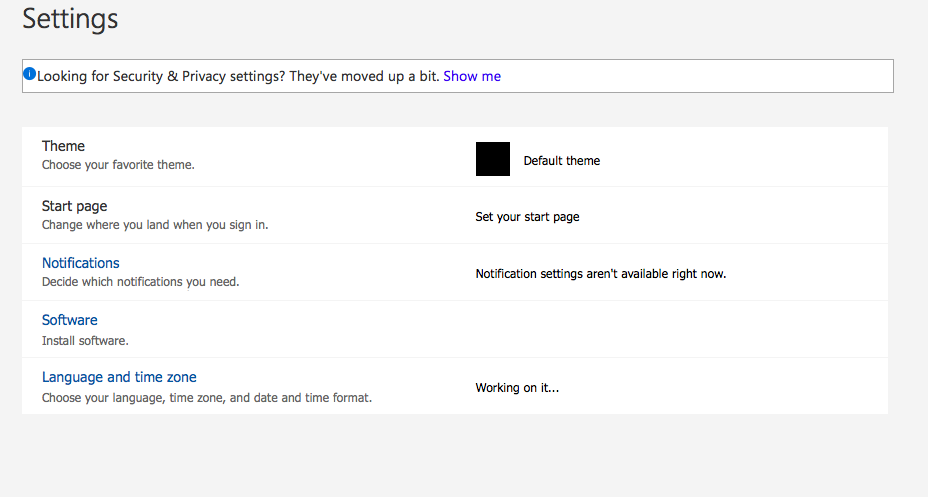This screenshot has width=928, height=497.
Task: Open the Notifications settings link
Action: click(x=80, y=263)
